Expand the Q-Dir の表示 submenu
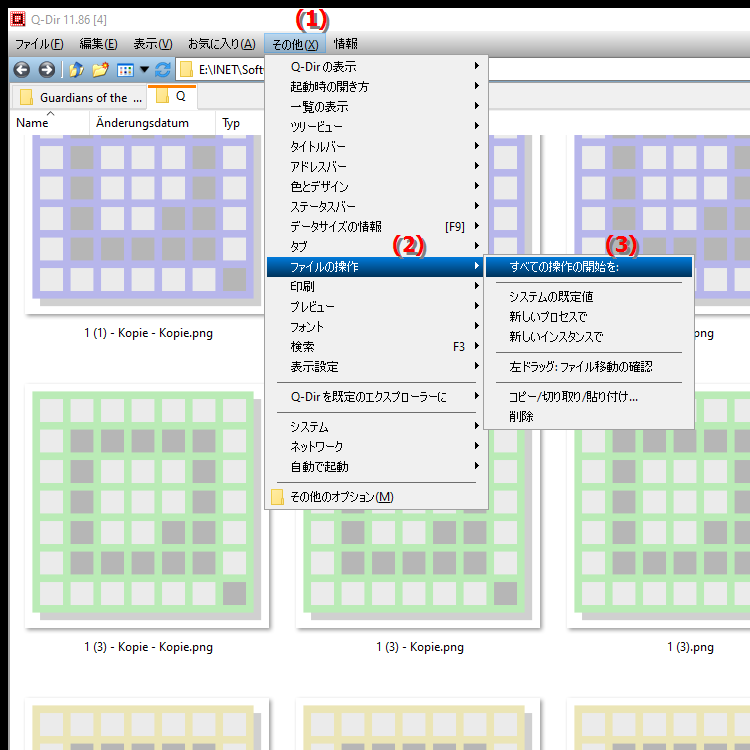The image size is (750, 750). point(375,66)
